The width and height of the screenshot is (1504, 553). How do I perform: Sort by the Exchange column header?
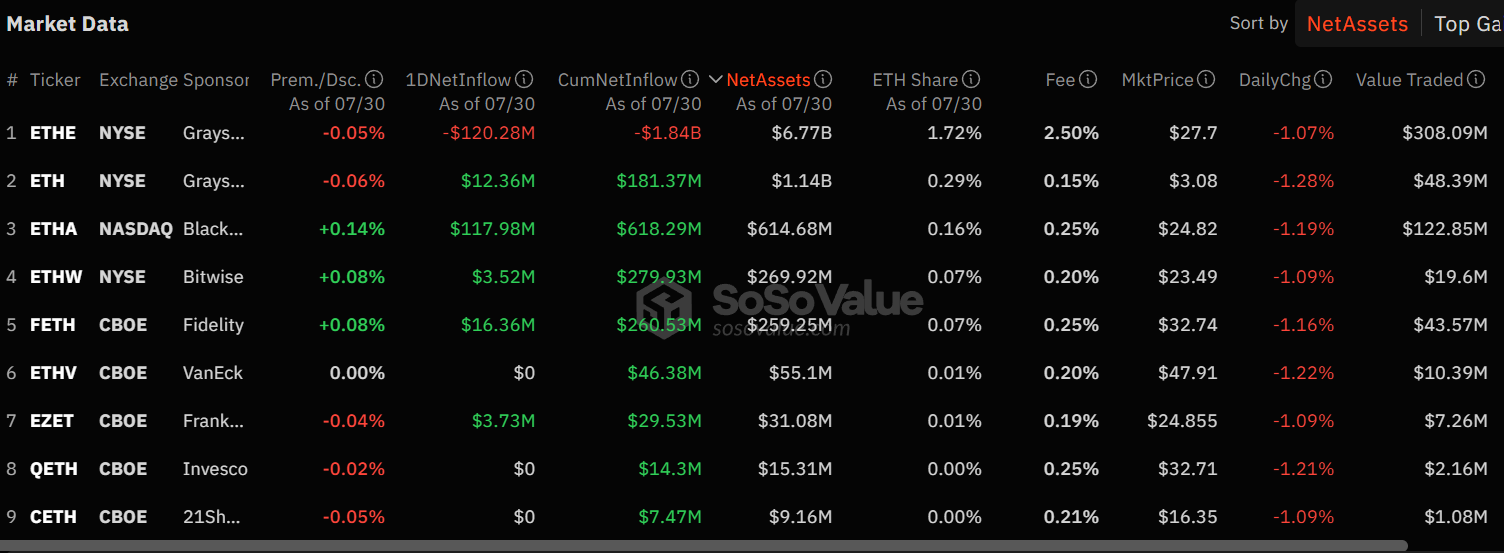[x=139, y=79]
